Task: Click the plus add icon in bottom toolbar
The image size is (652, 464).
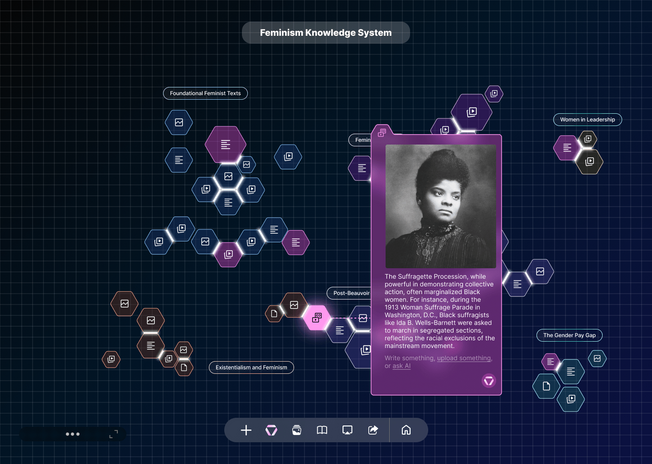Action: pos(246,430)
